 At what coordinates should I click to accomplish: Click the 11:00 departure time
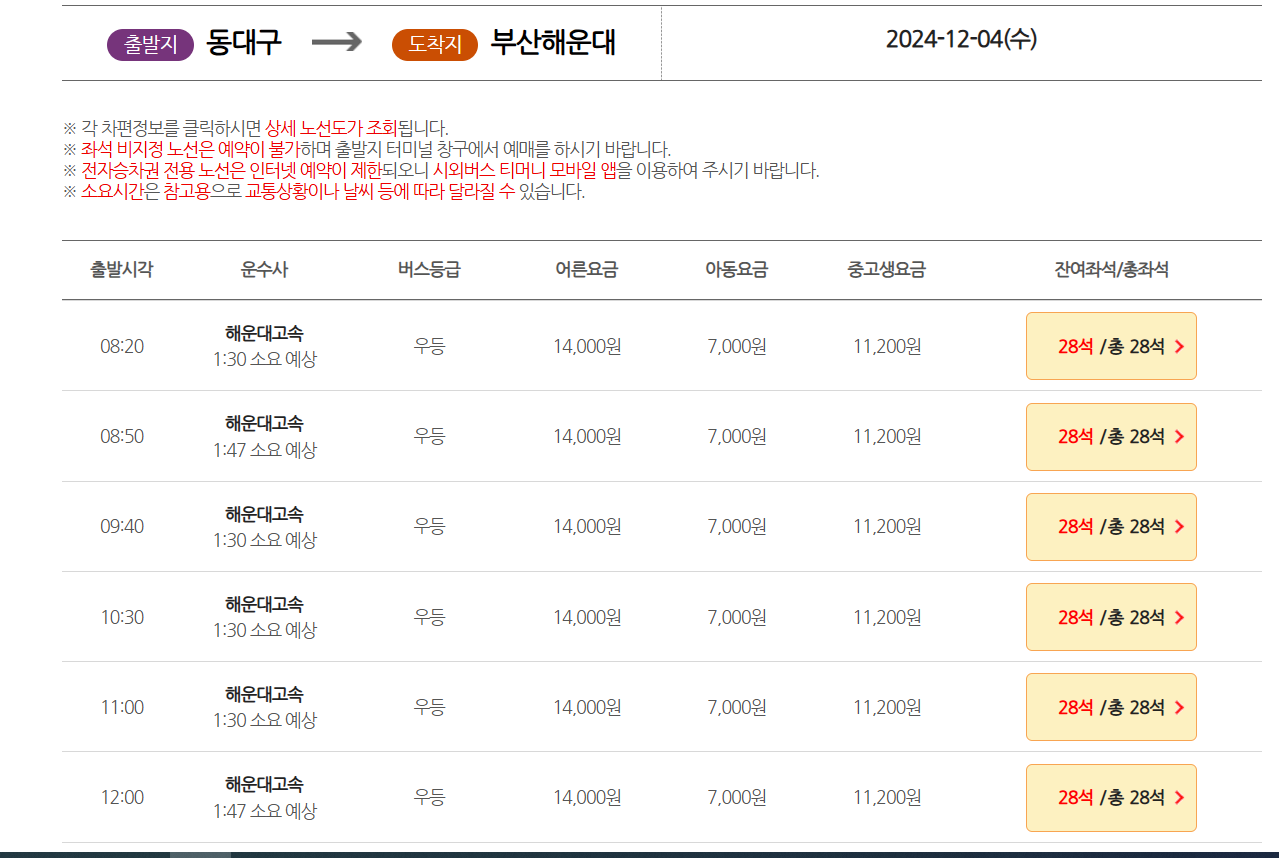click(x=122, y=707)
